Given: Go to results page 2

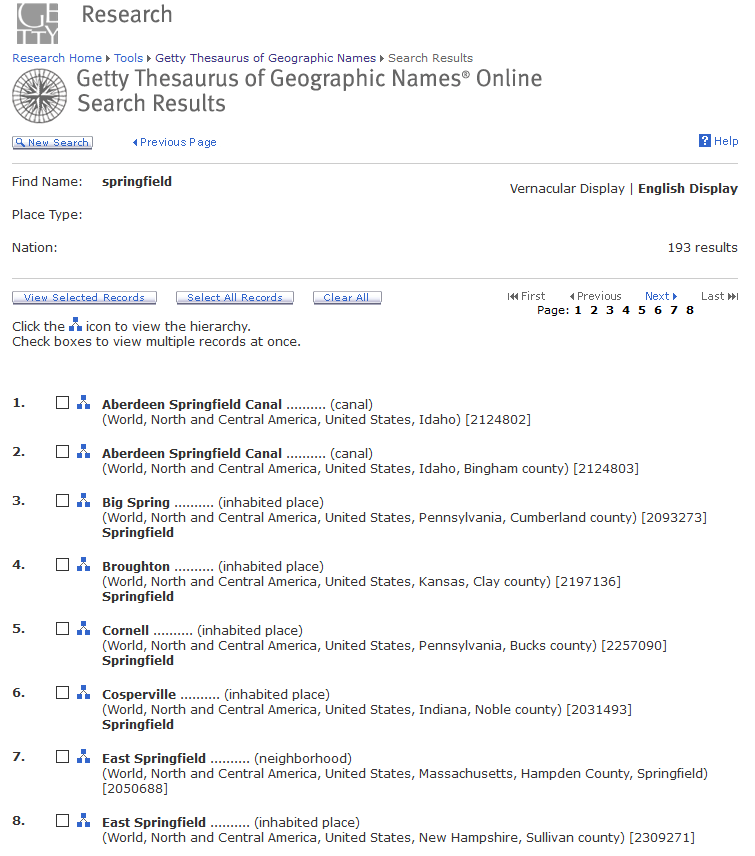Looking at the screenshot, I should tap(594, 310).
